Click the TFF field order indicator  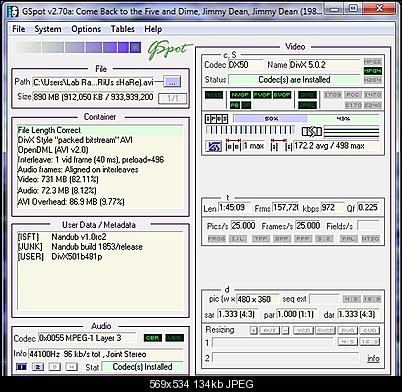[261, 239]
